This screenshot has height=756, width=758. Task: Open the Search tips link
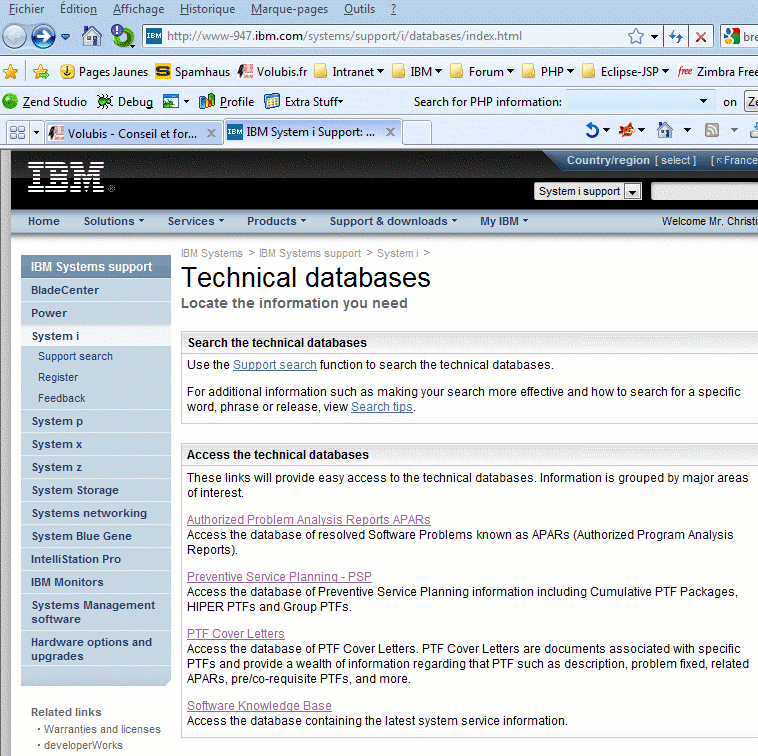[x=382, y=407]
